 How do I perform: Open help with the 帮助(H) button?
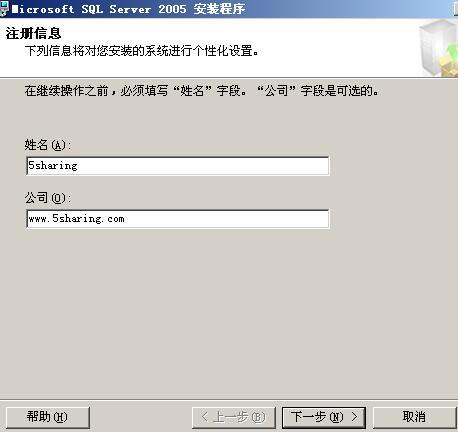(x=48, y=417)
